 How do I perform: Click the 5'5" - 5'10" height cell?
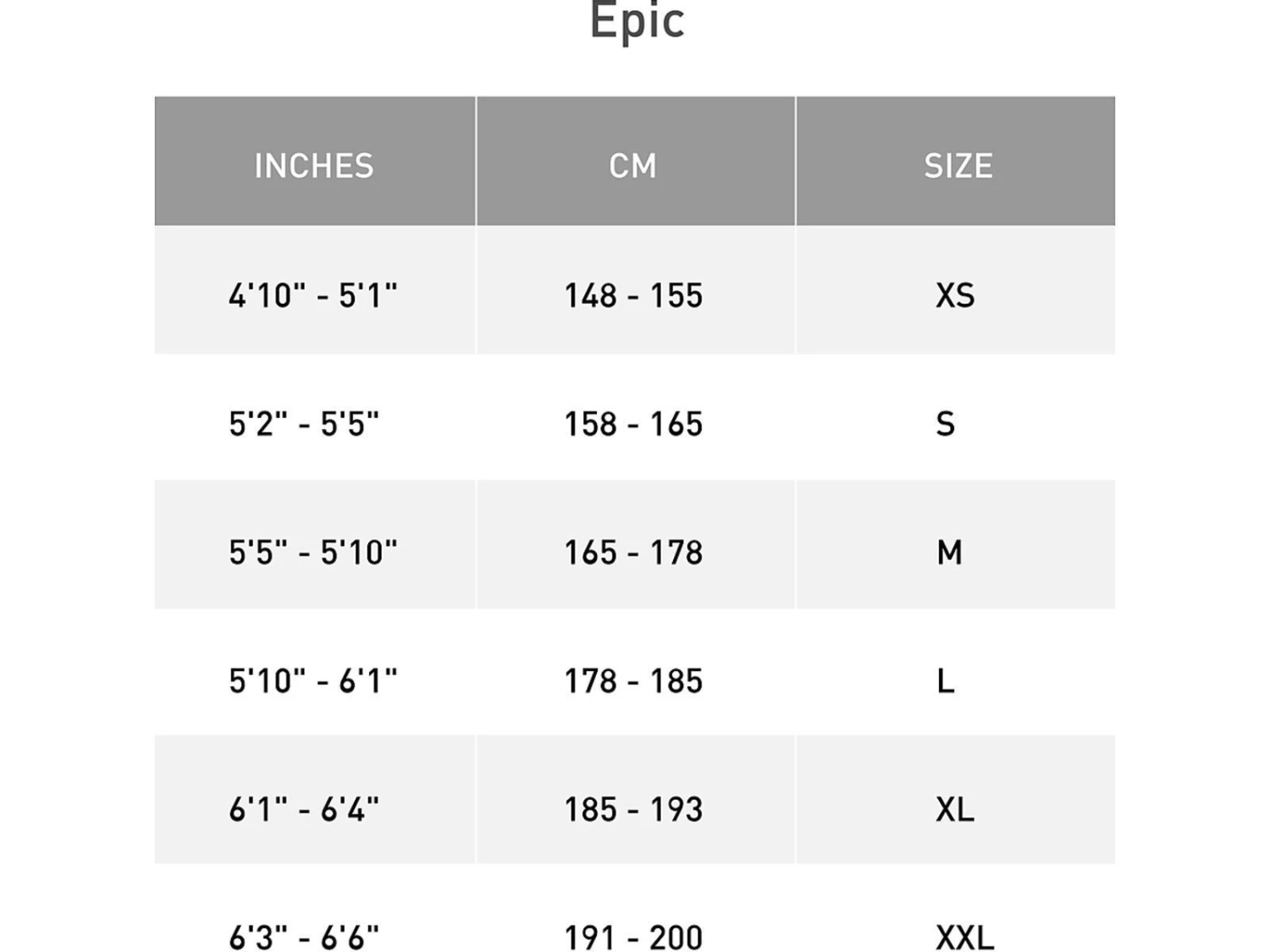(x=313, y=552)
